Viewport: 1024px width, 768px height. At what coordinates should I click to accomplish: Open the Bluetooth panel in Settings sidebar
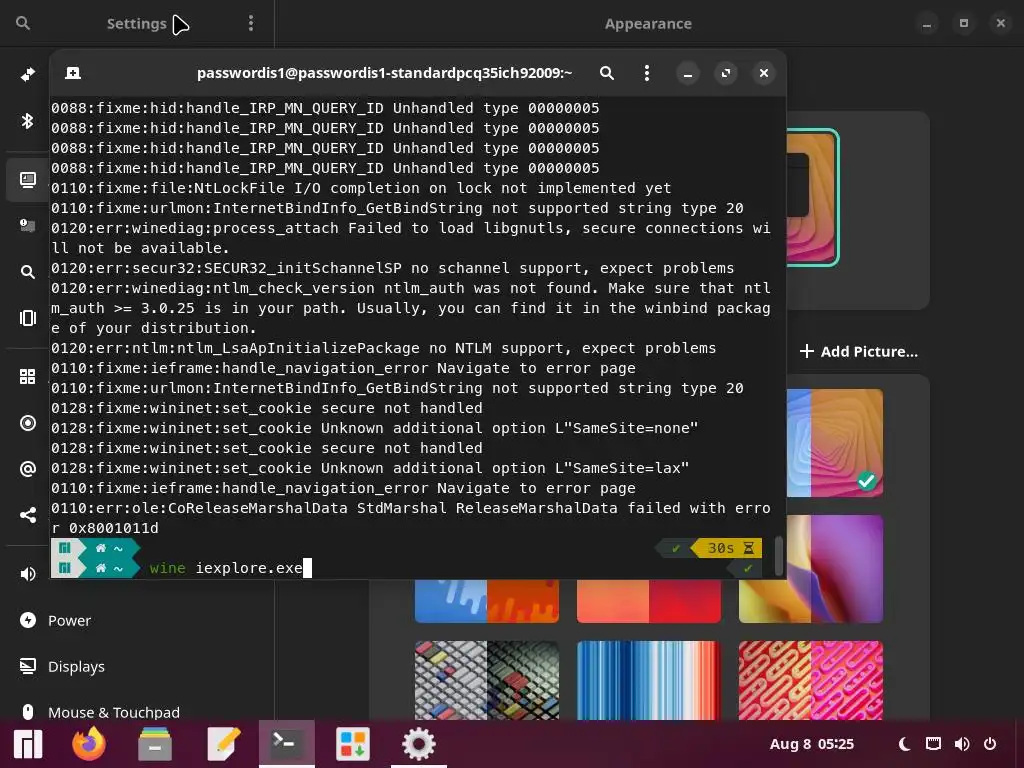click(x=27, y=121)
